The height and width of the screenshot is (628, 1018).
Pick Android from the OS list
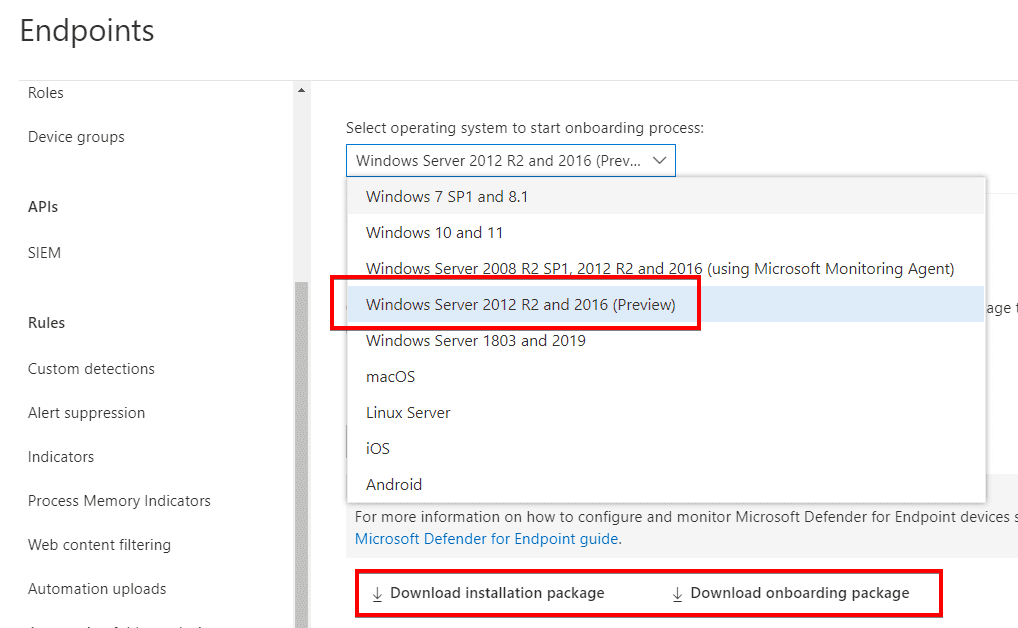click(665, 484)
